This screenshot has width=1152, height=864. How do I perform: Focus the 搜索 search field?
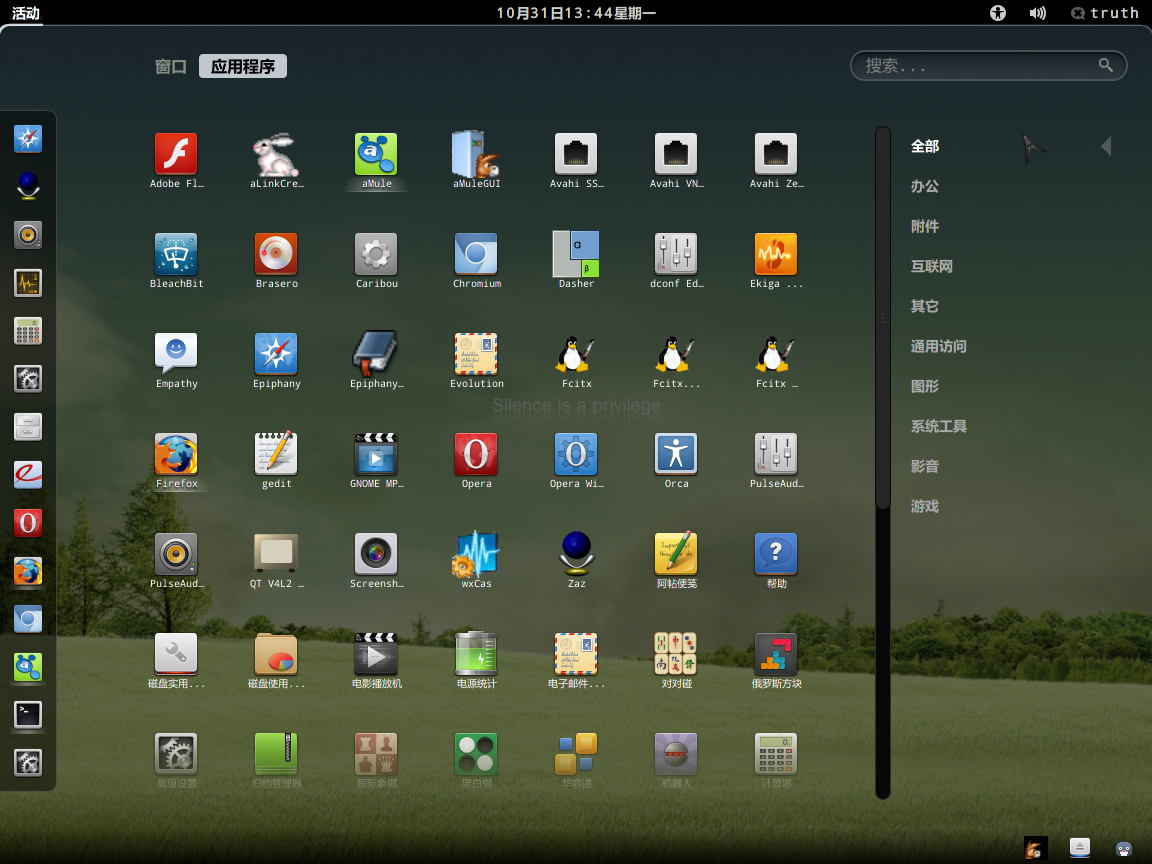coord(988,65)
